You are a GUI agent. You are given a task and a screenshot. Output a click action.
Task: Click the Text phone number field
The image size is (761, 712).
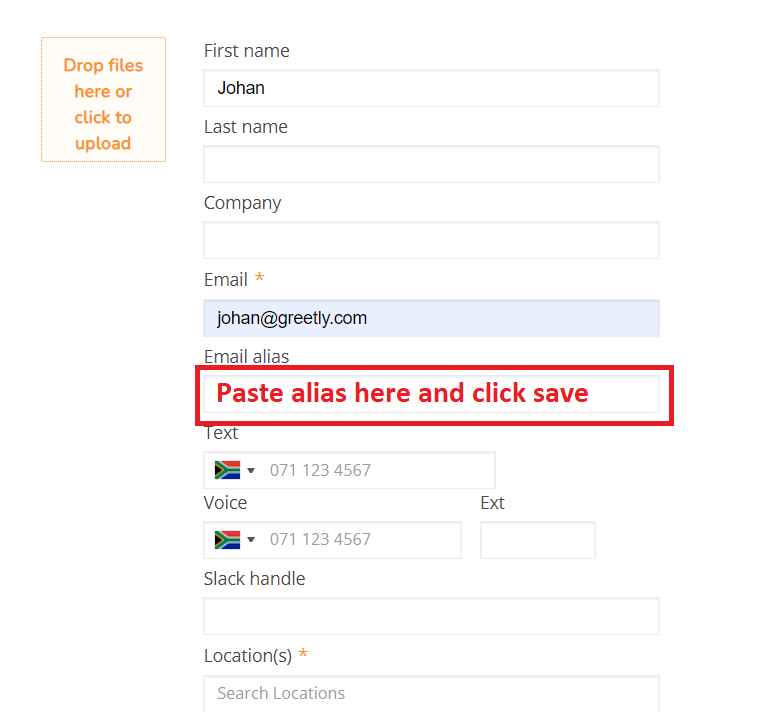point(349,470)
